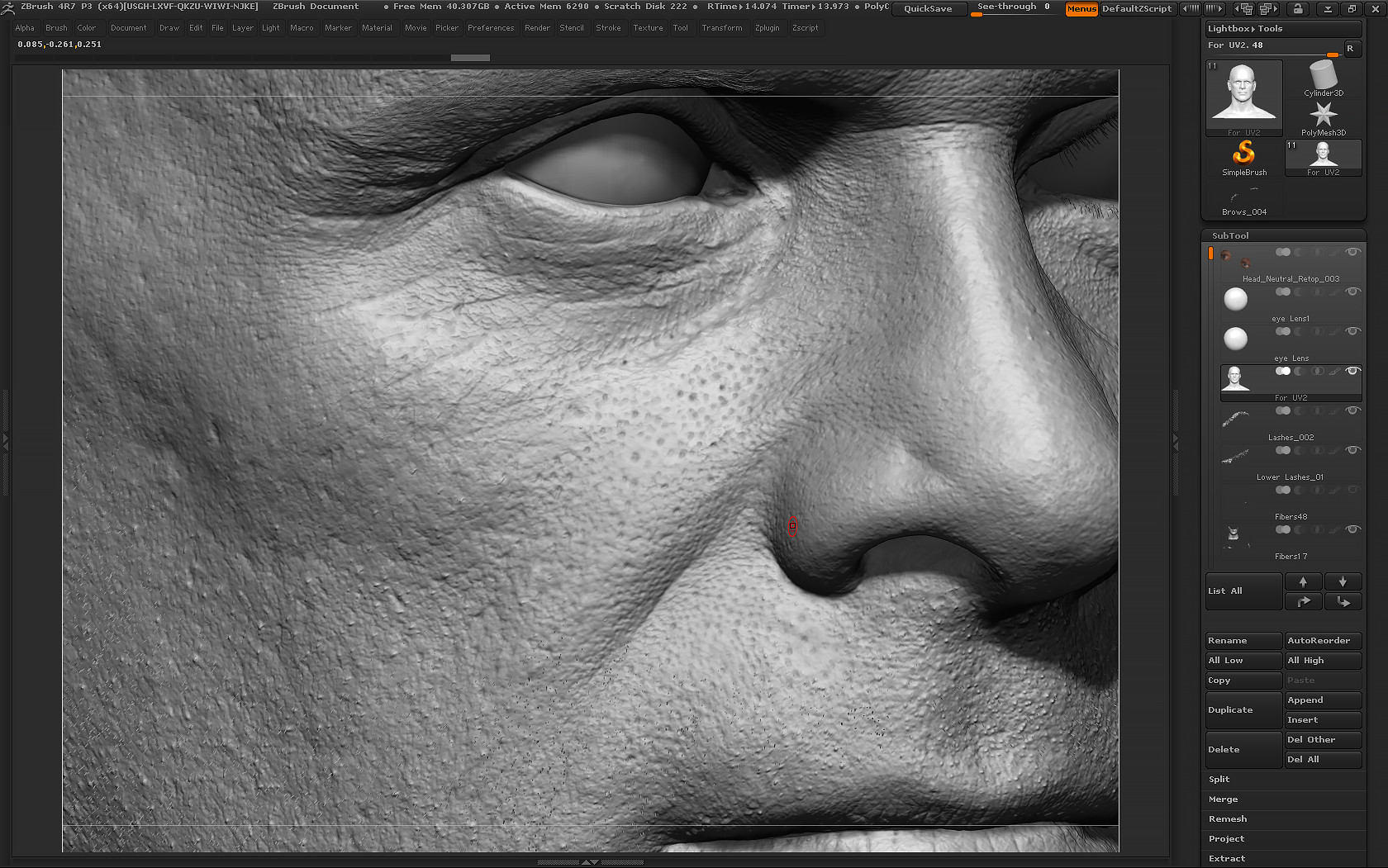Open the DefaultZScript dropdown
Viewport: 1388px width, 868px height.
1138,8
